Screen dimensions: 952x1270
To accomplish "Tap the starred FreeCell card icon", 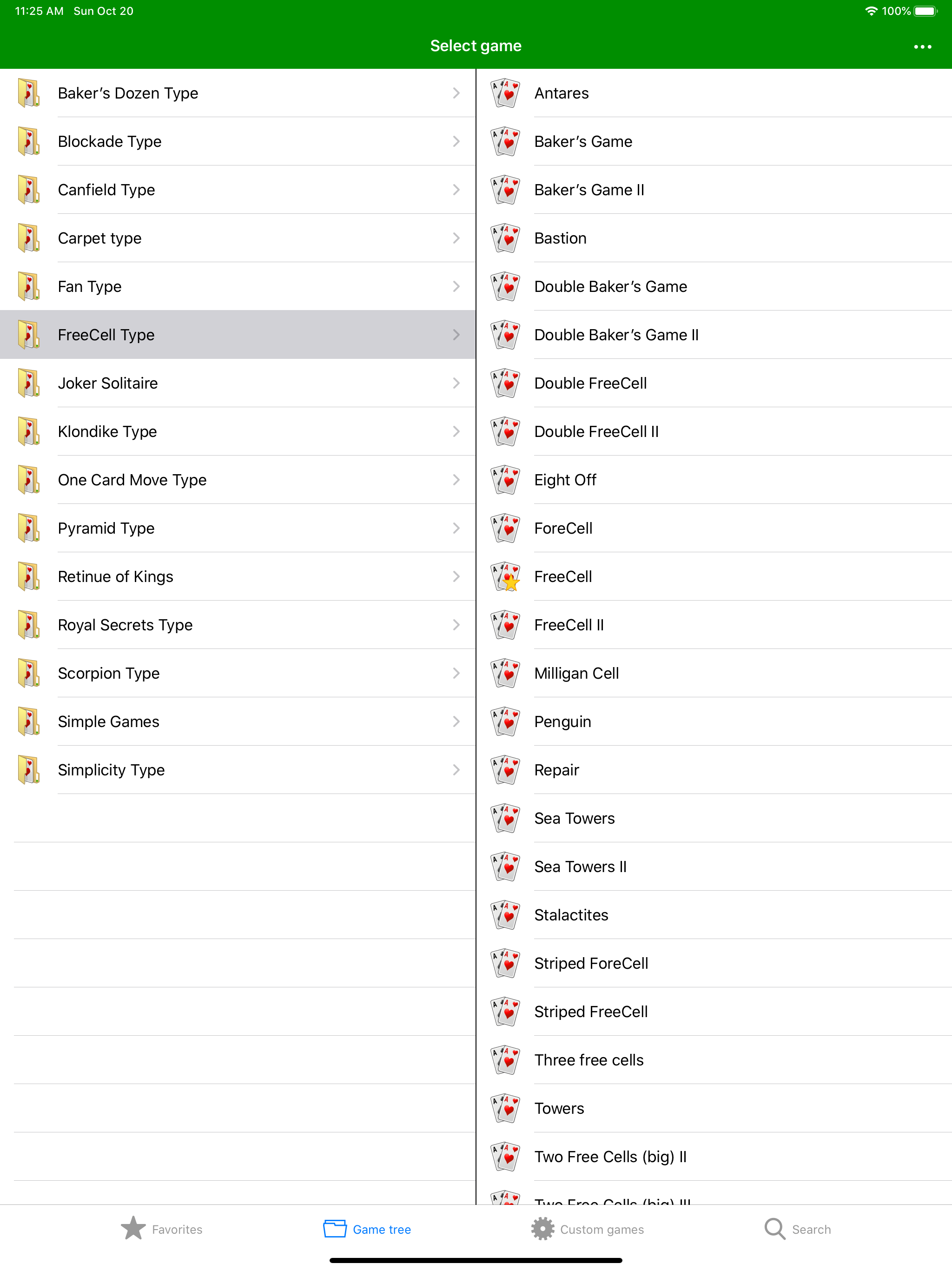I will [x=505, y=576].
